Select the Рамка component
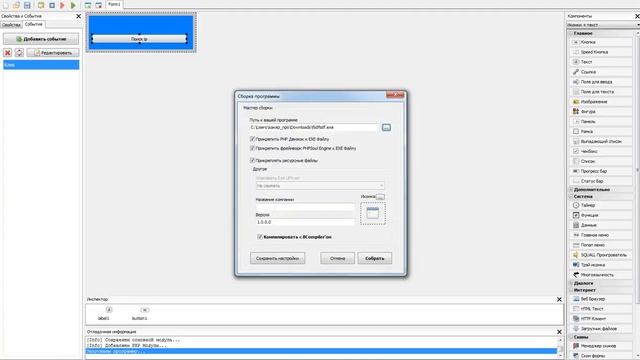640x360 pixels. (601, 131)
